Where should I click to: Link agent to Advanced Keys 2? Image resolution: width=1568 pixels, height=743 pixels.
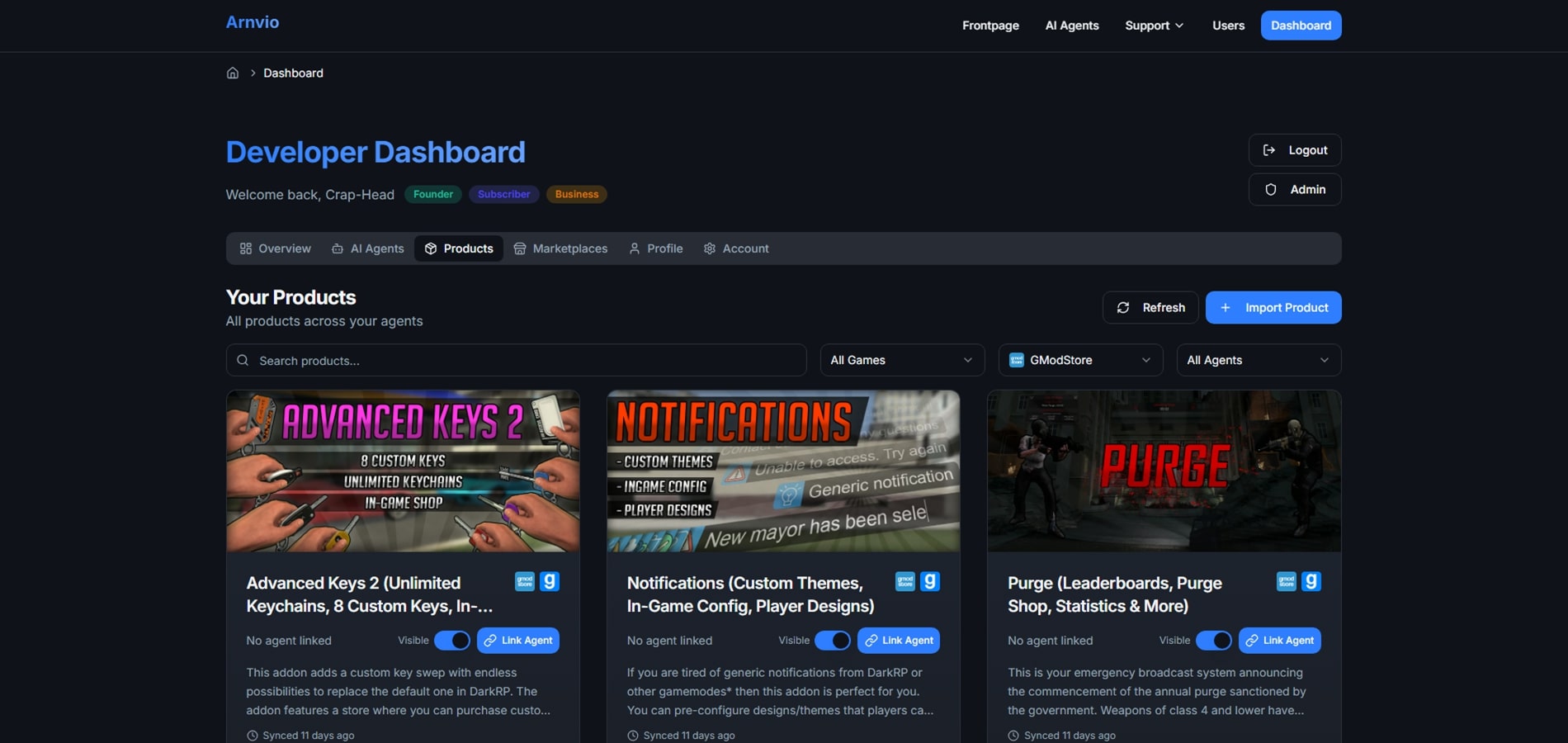[518, 641]
